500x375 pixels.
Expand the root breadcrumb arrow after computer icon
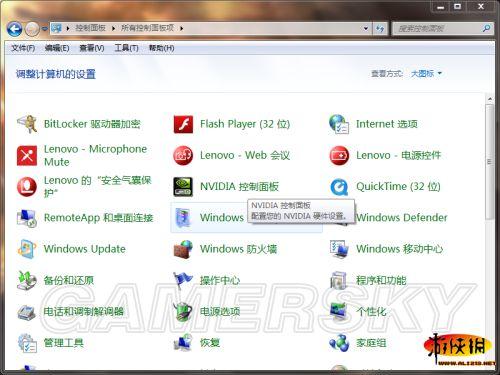(68, 28)
